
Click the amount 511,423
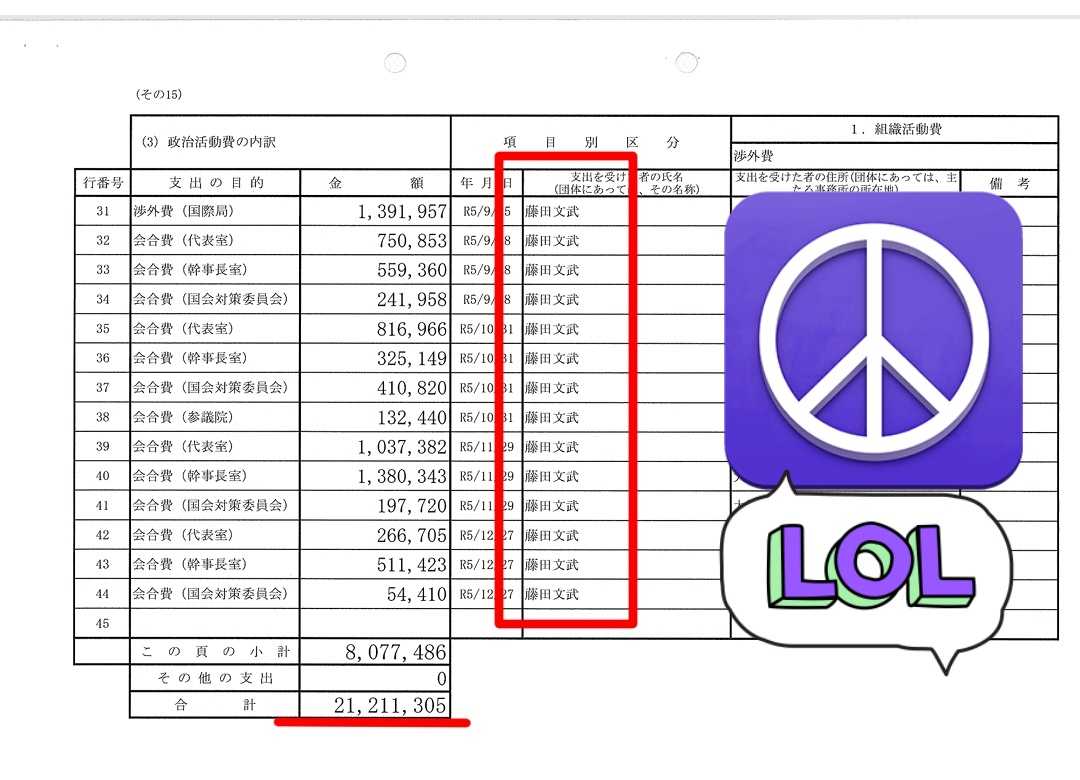(412, 565)
